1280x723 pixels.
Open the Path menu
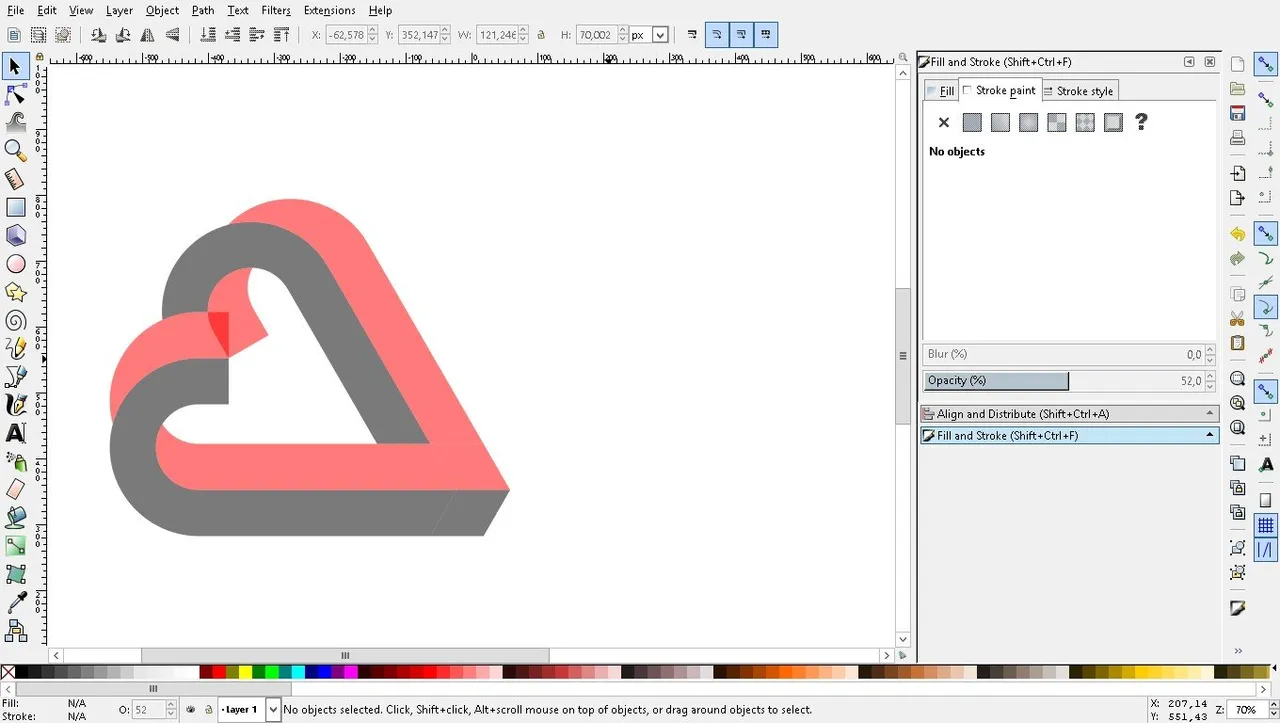click(x=203, y=10)
